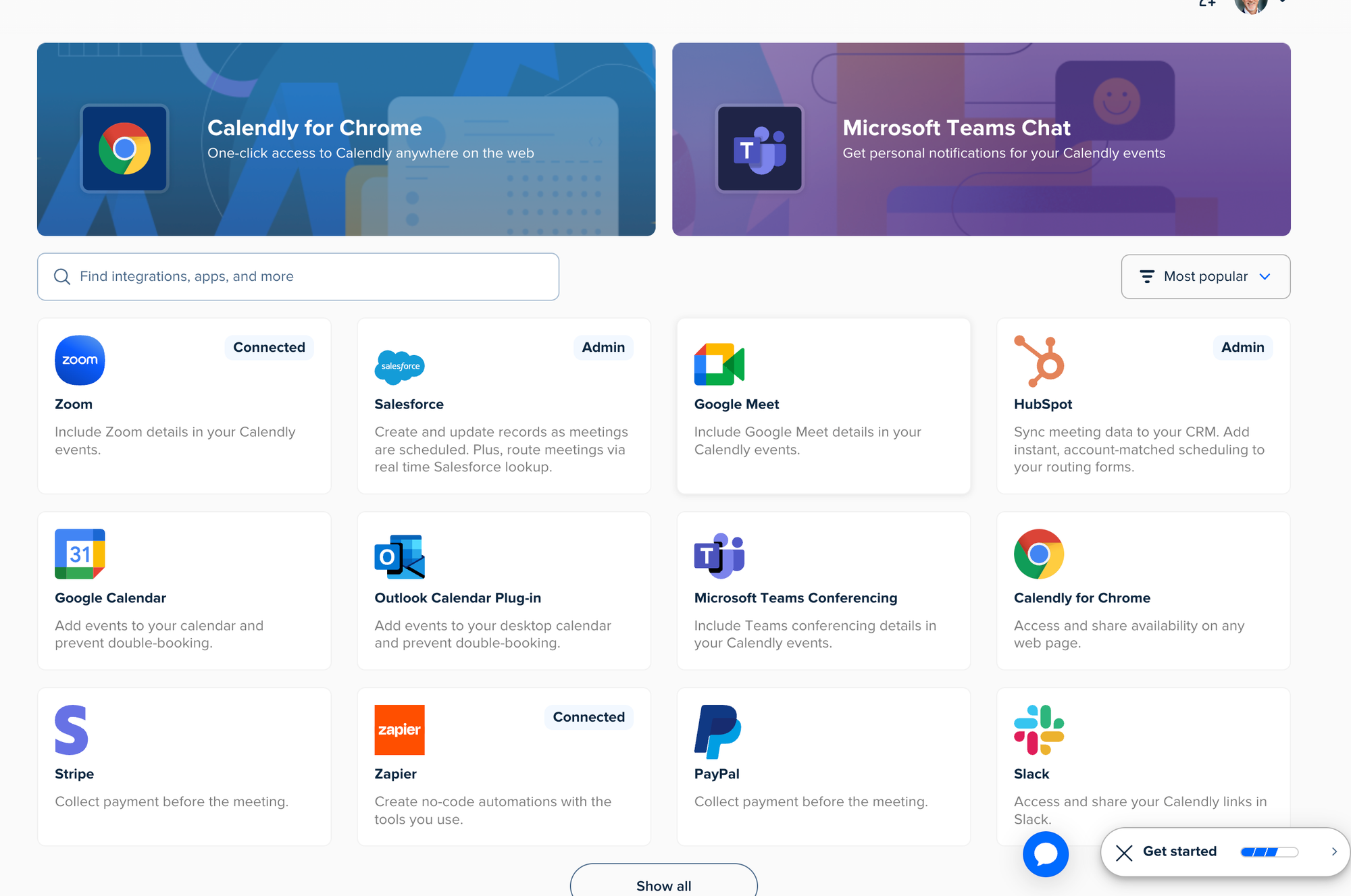1351x896 pixels.
Task: Click the Show all button
Action: [x=663, y=885]
